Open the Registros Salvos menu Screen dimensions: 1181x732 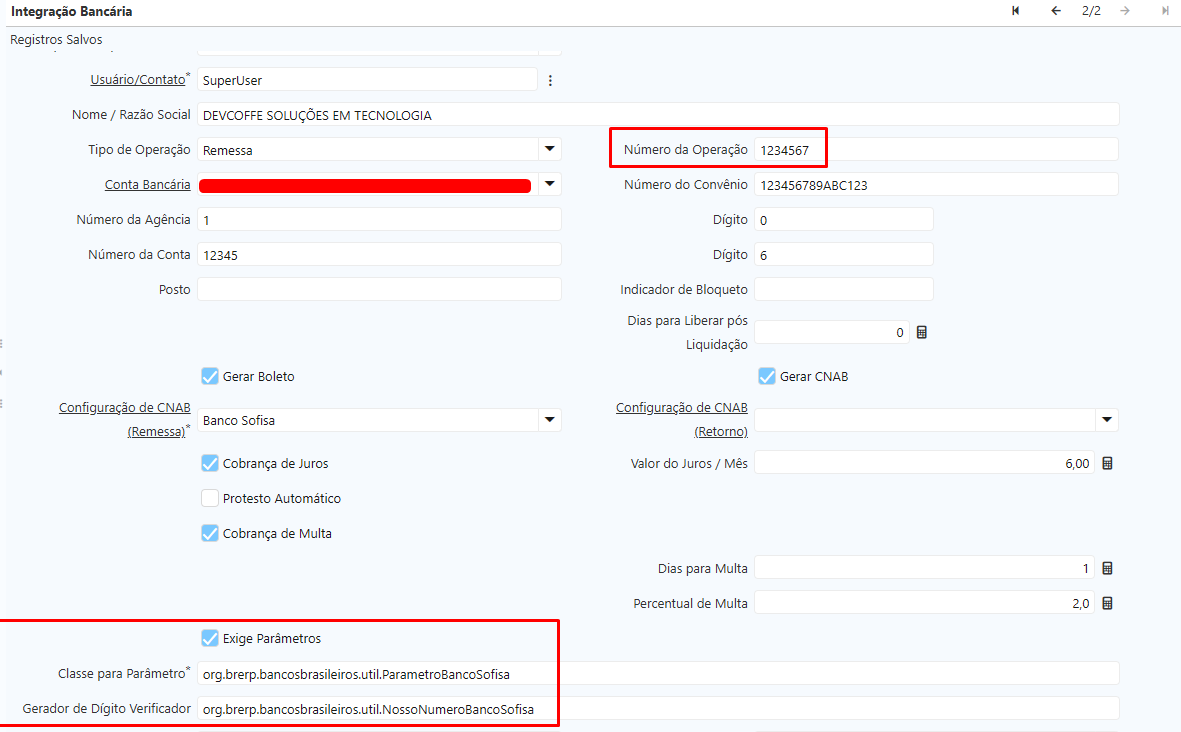pos(56,40)
